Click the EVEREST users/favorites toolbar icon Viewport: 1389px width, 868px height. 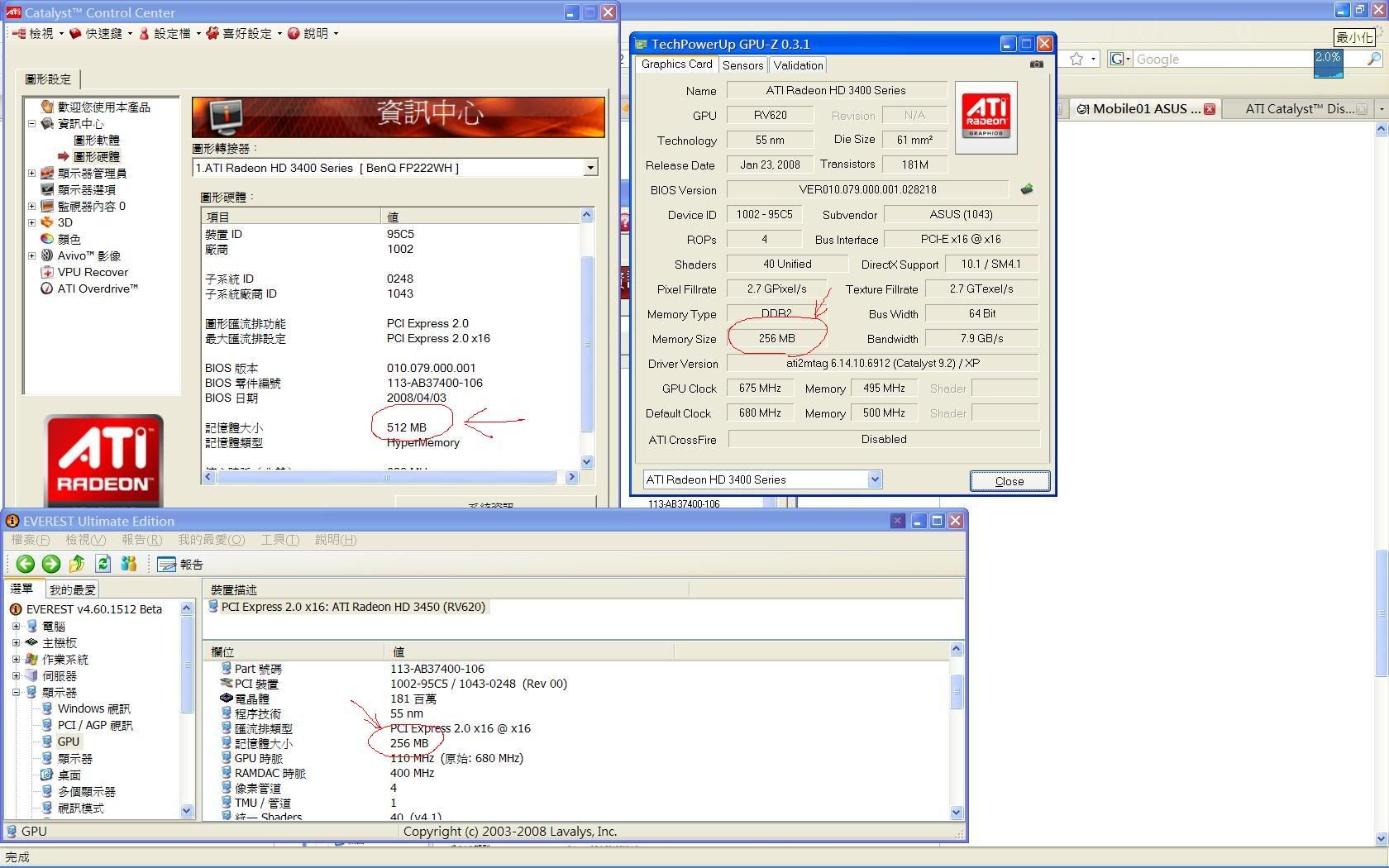click(128, 564)
